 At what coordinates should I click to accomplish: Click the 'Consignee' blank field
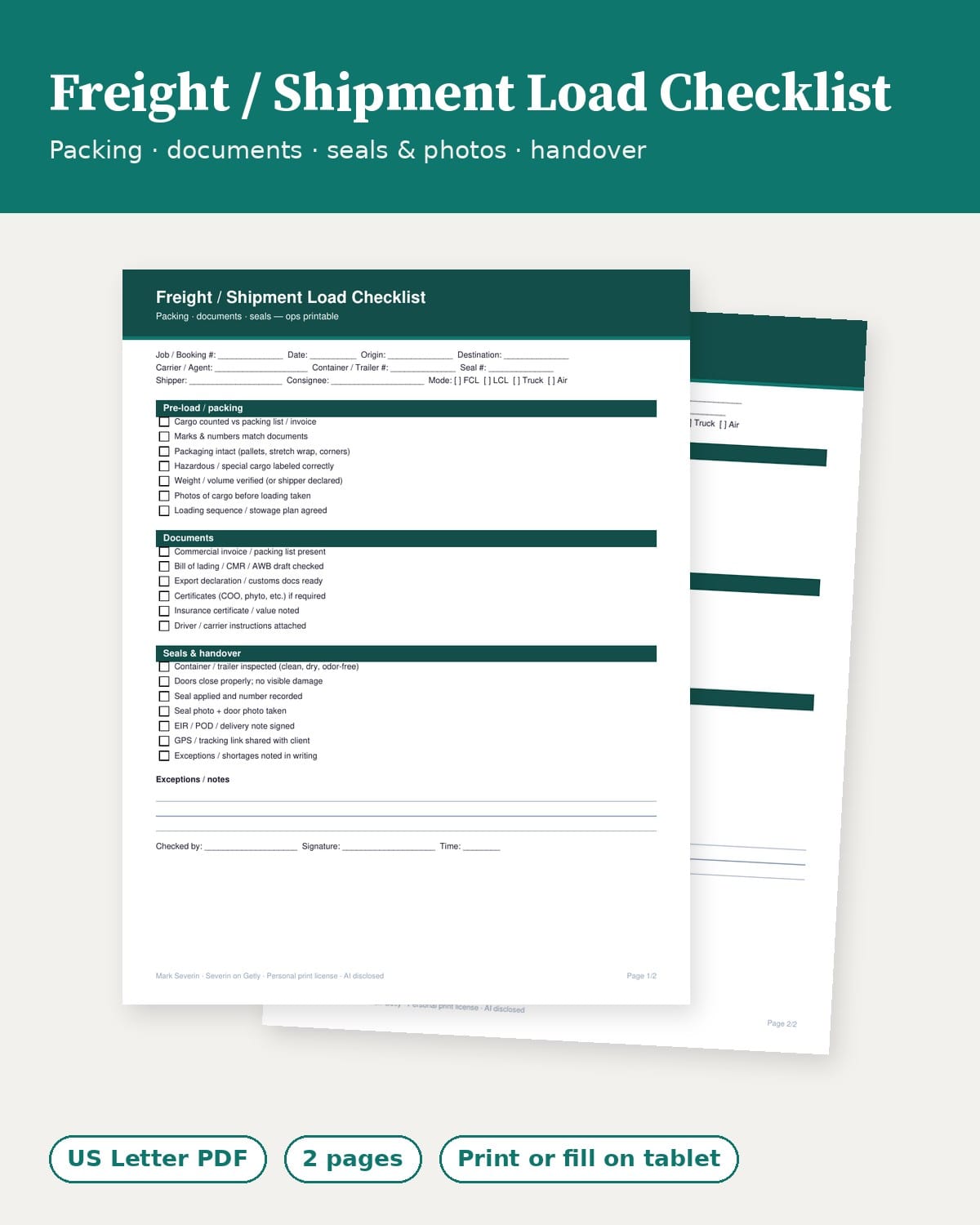(x=377, y=381)
